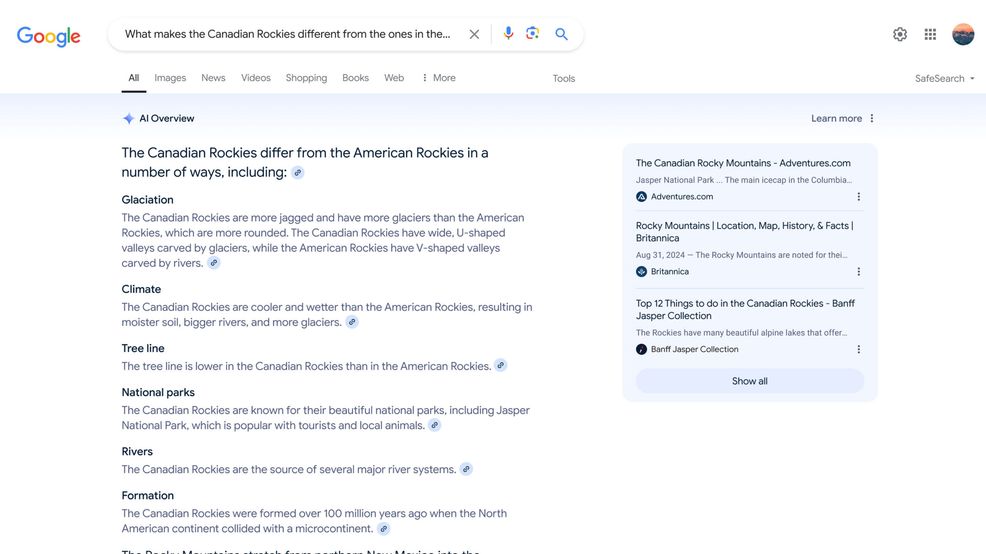Screen dimensions: 986x554
Task: Click the Britannica source name text
Action: 670,272
